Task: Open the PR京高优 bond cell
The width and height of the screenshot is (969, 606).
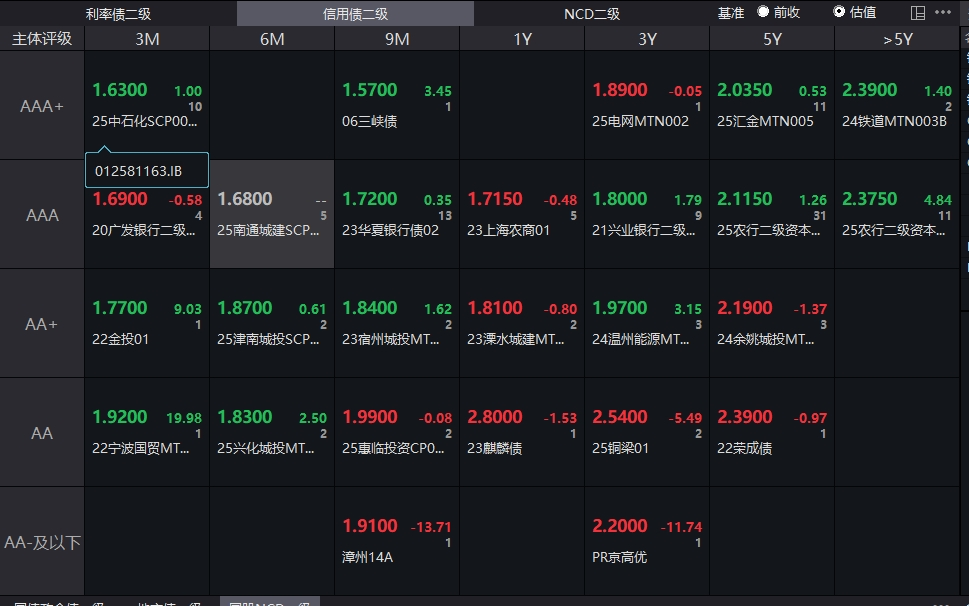Action: coord(647,542)
